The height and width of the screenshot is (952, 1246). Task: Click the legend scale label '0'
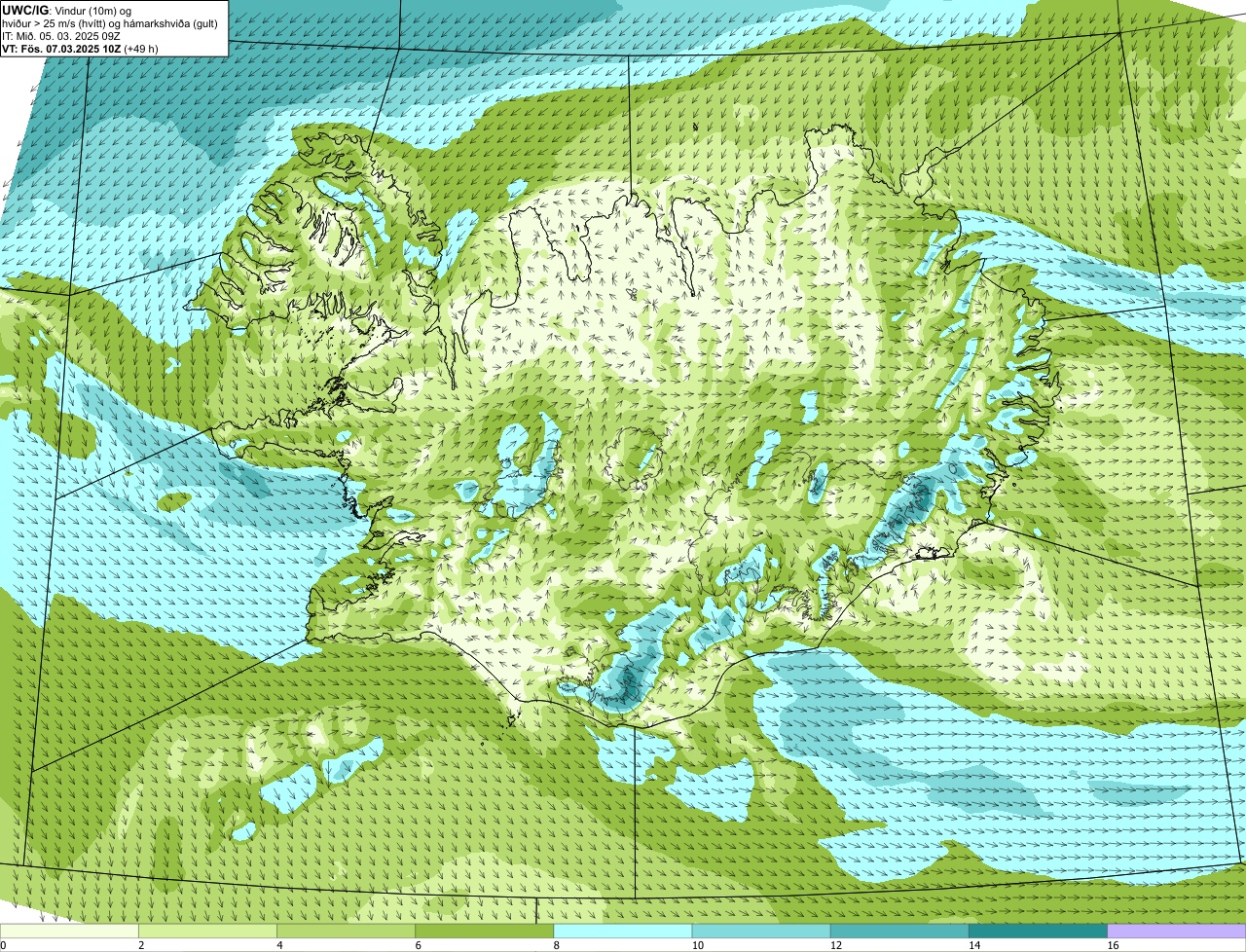3,945
